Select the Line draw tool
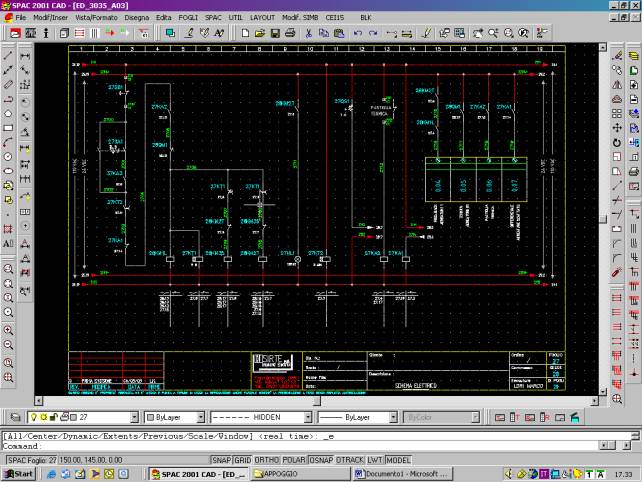 coord(8,56)
